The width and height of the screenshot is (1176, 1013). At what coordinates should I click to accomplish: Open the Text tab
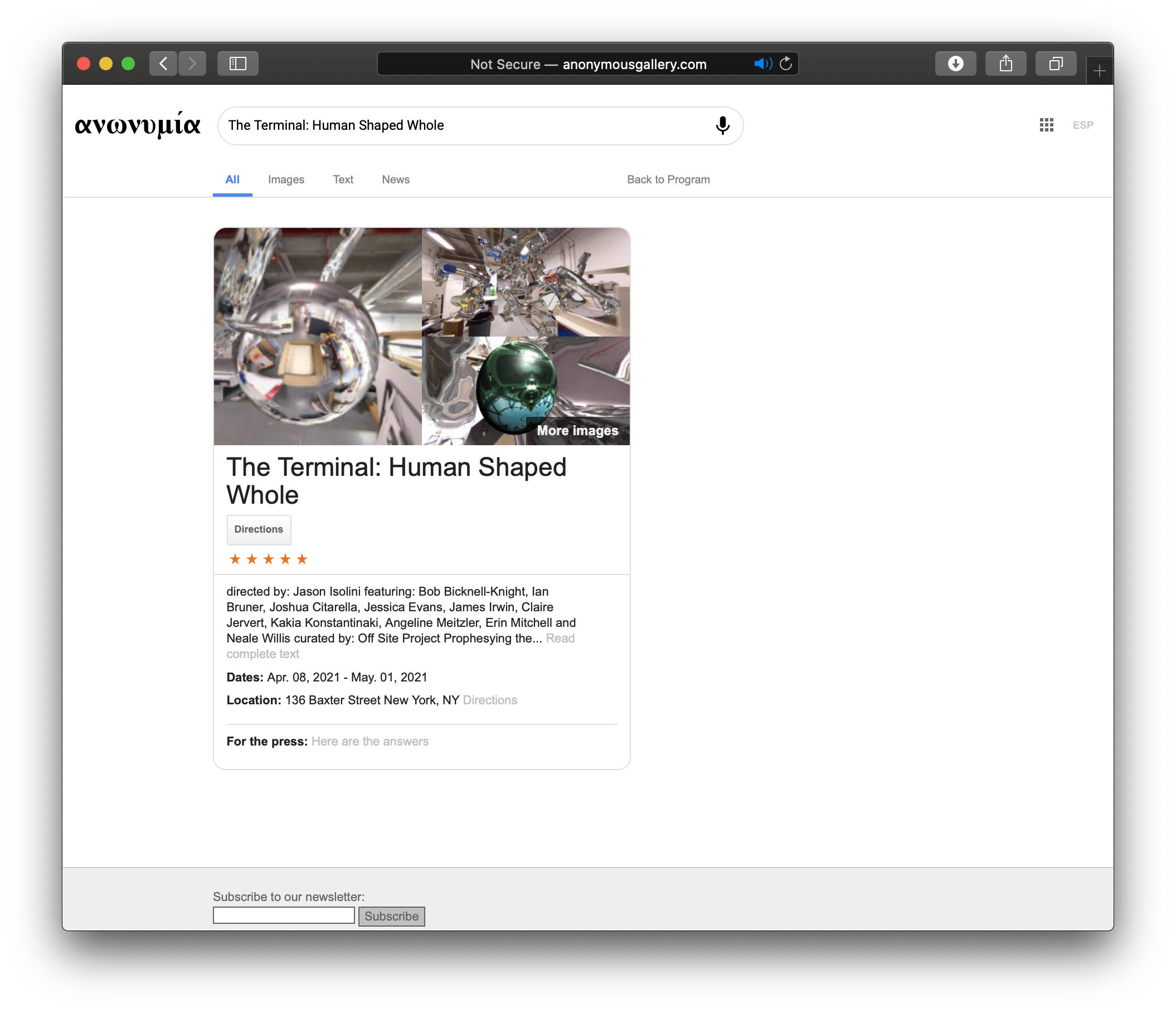point(343,179)
